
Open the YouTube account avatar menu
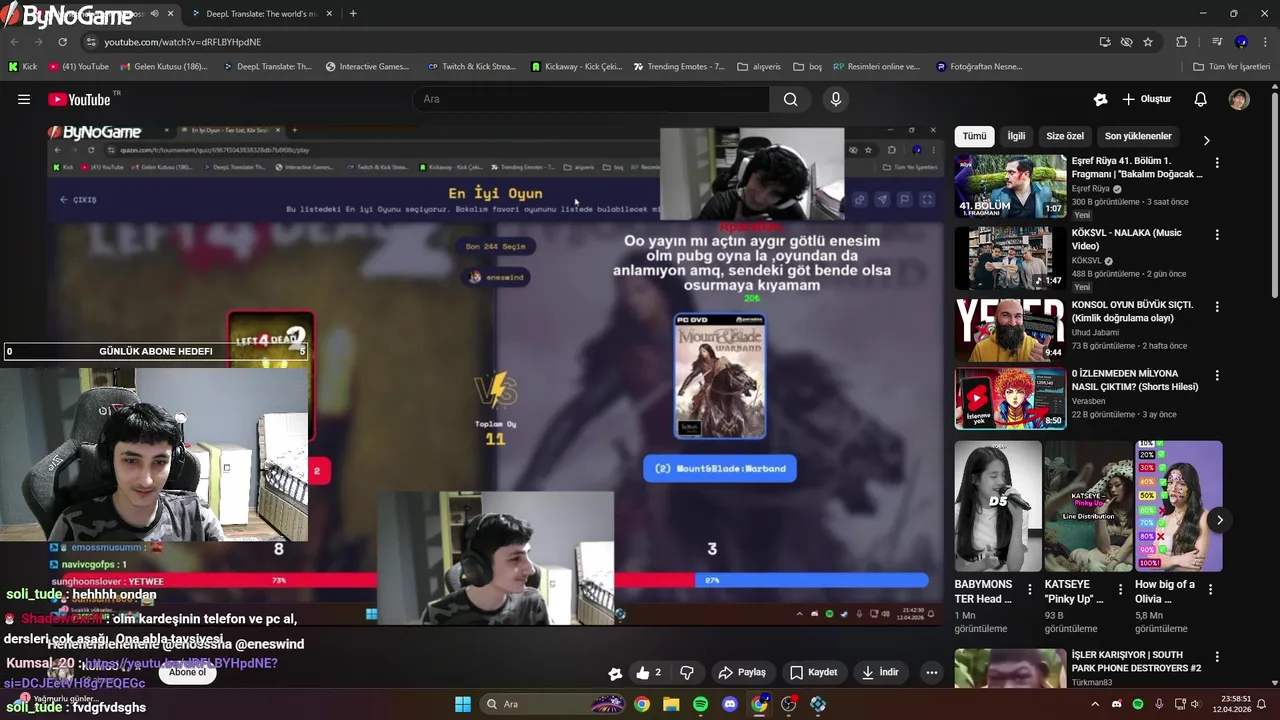coord(1239,99)
